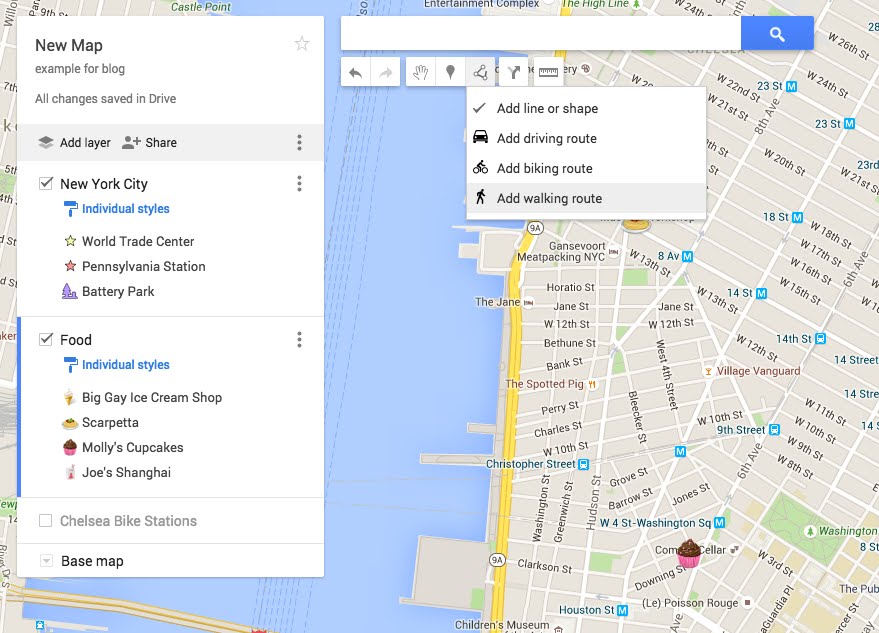Open the map-level three-dot menu
The image size is (879, 633).
point(298,142)
